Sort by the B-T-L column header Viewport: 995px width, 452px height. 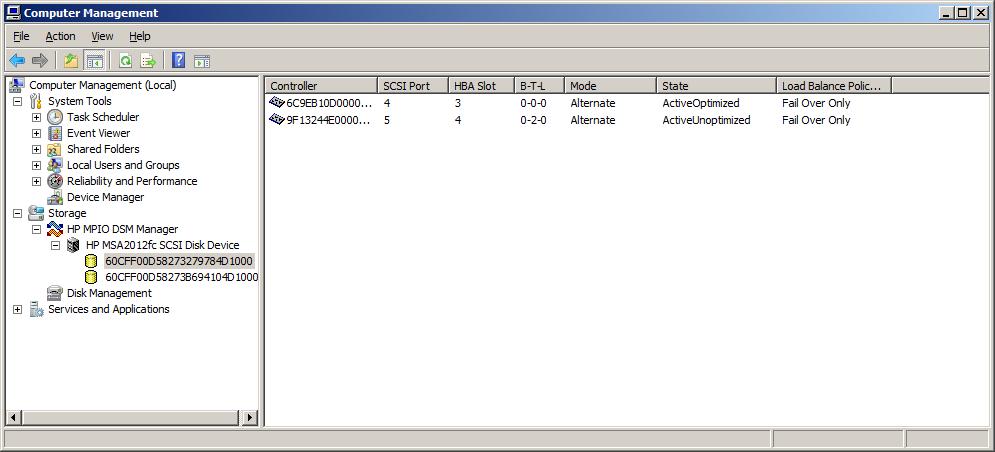tap(539, 86)
